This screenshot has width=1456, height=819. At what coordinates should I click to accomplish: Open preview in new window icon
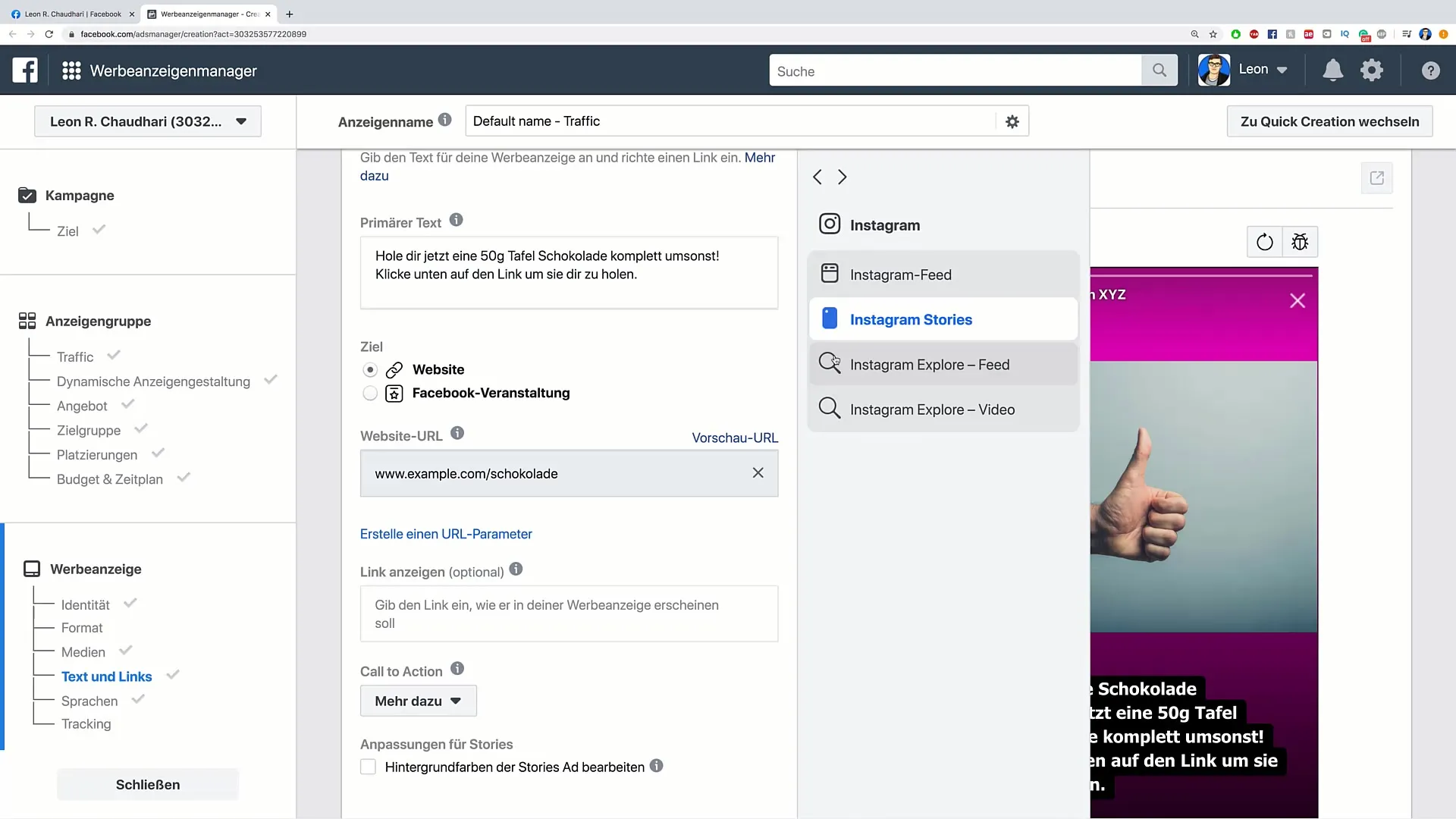click(1377, 178)
